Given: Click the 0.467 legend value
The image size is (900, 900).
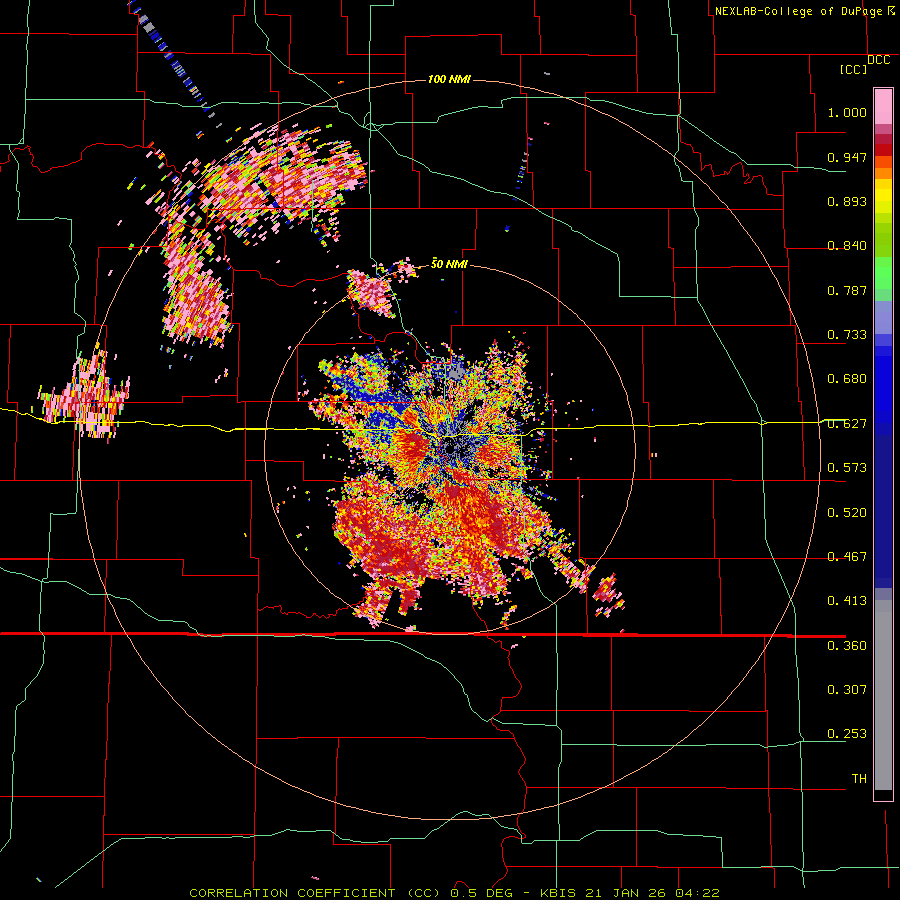Looking at the screenshot, I should tap(847, 557).
